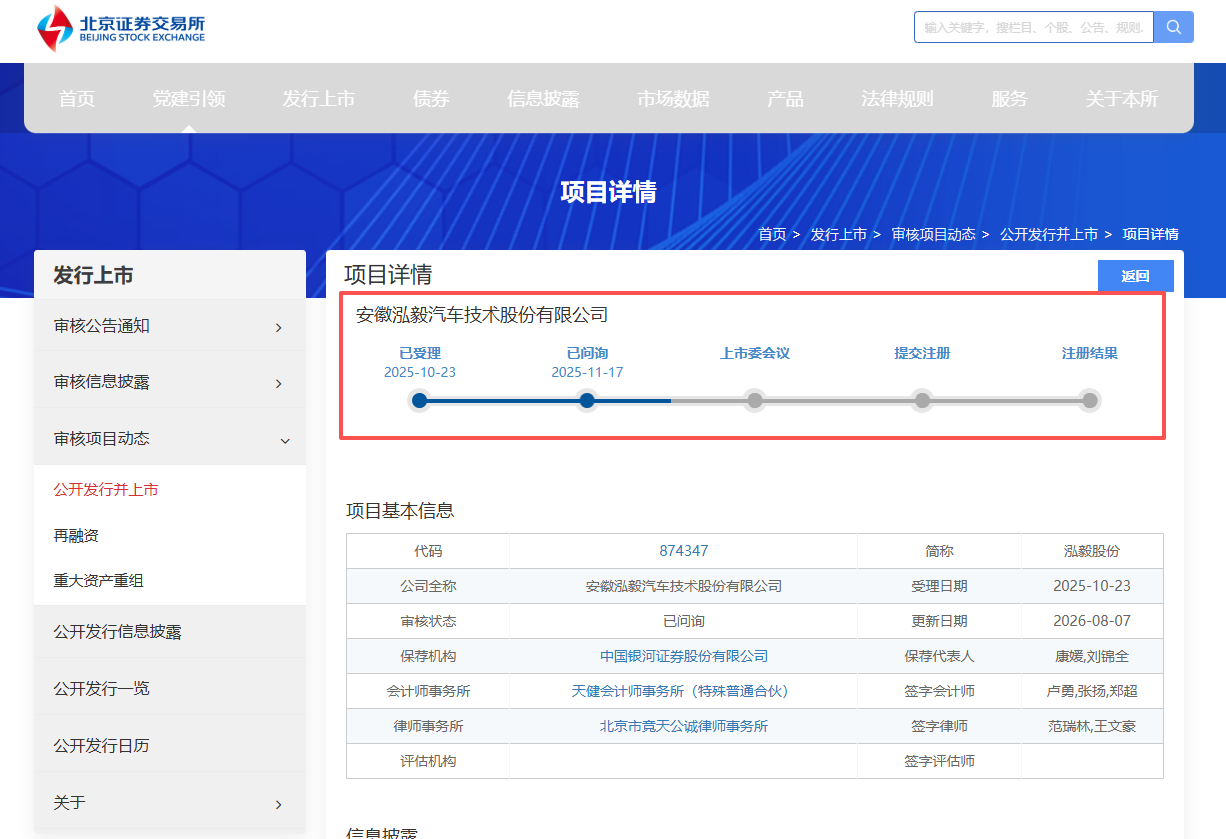1226x839 pixels.
Task: Click the 已受理 step label
Action: (x=420, y=353)
